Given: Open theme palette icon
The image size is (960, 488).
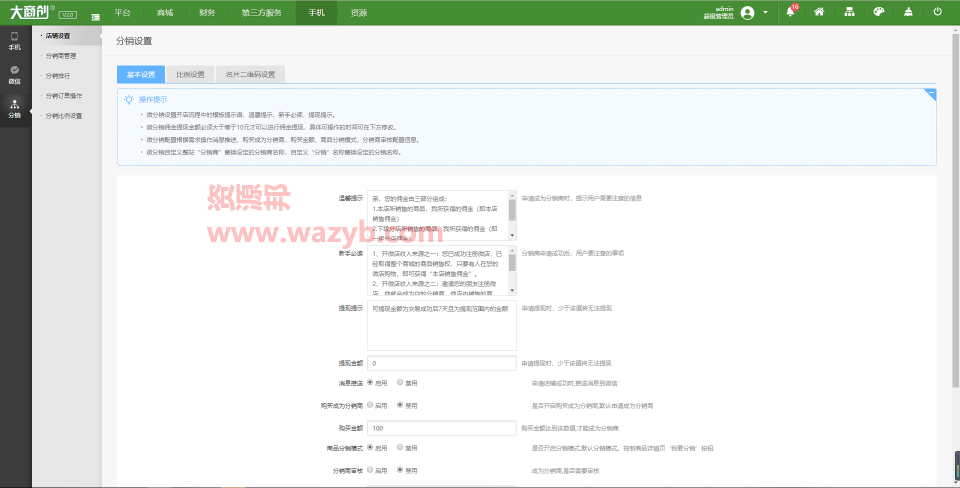Looking at the screenshot, I should pos(879,12).
